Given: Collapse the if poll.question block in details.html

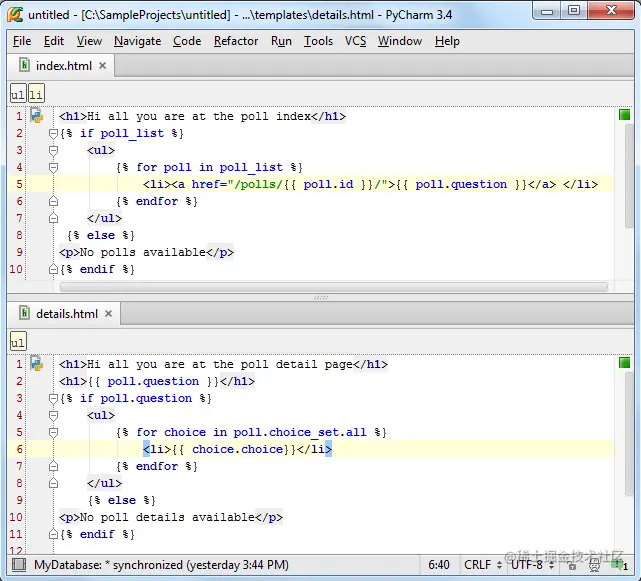Looking at the screenshot, I should (53, 398).
